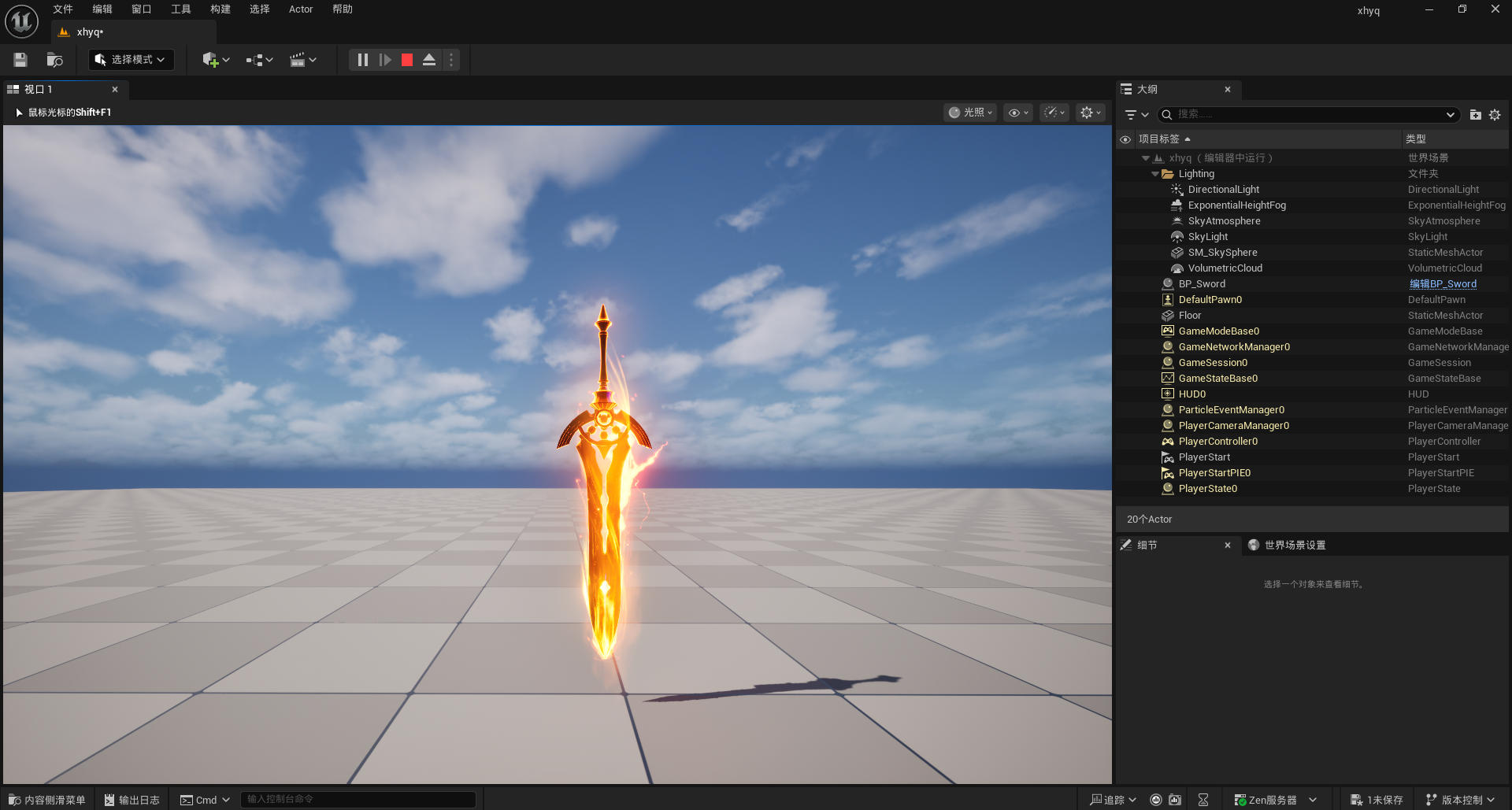Image resolution: width=1512 pixels, height=810 pixels.
Task: Open the 窗口 menu
Action: [x=142, y=9]
